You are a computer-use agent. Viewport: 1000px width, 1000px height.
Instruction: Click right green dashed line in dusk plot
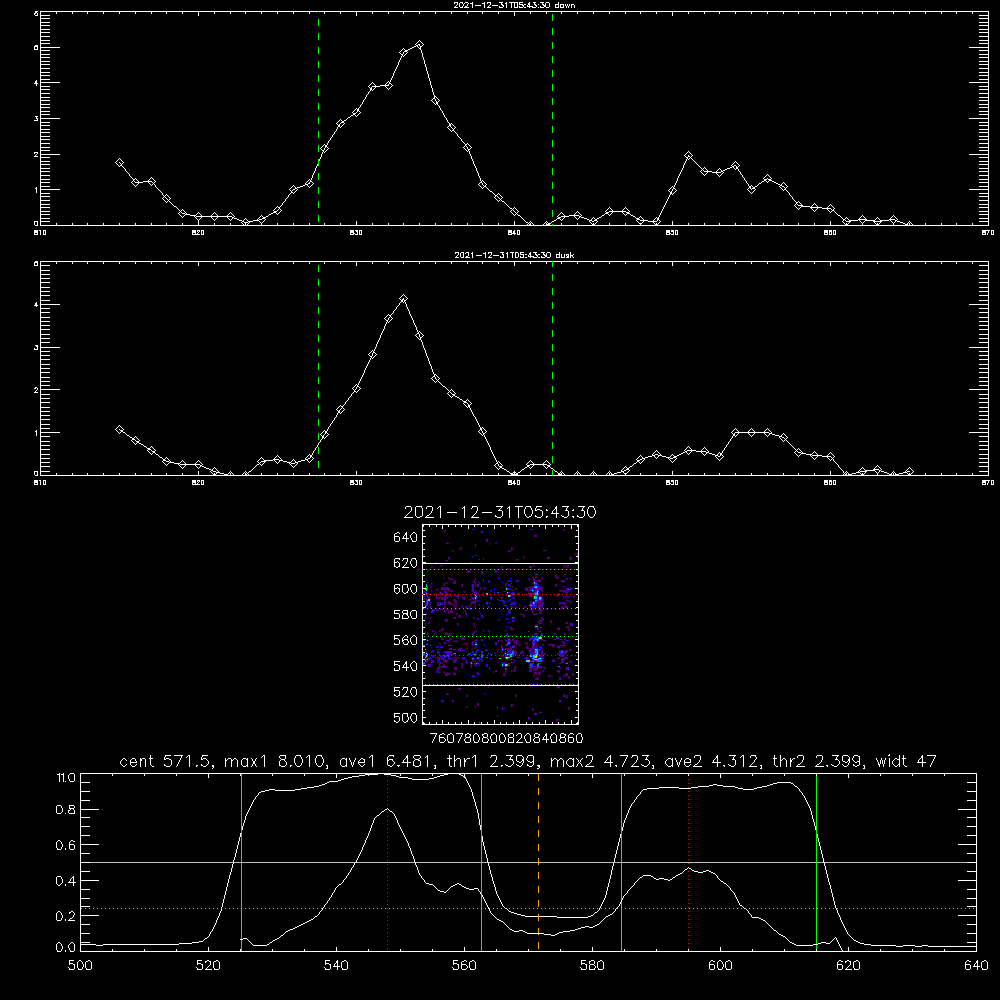552,368
